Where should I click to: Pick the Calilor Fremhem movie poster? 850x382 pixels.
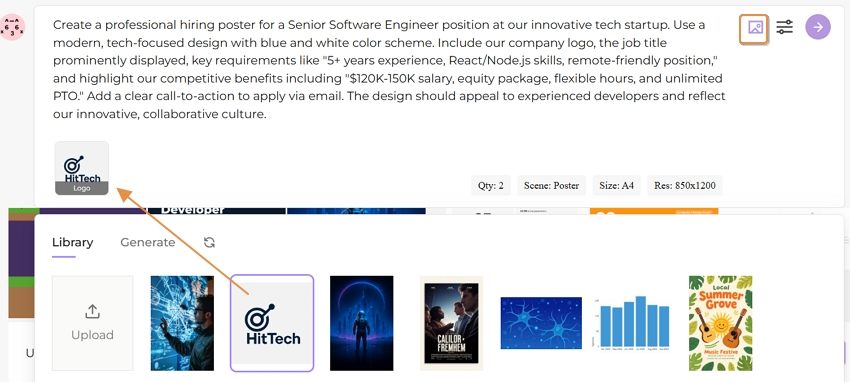coord(451,323)
